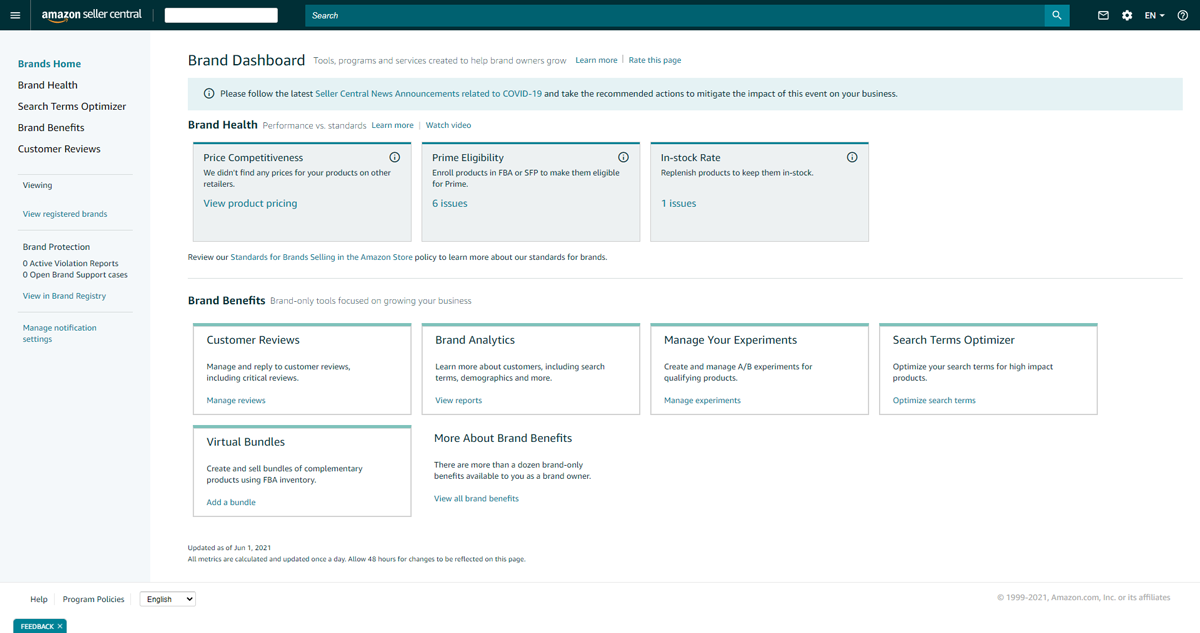Open Manage experiments link
Image resolution: width=1200 pixels, height=633 pixels.
coord(702,400)
